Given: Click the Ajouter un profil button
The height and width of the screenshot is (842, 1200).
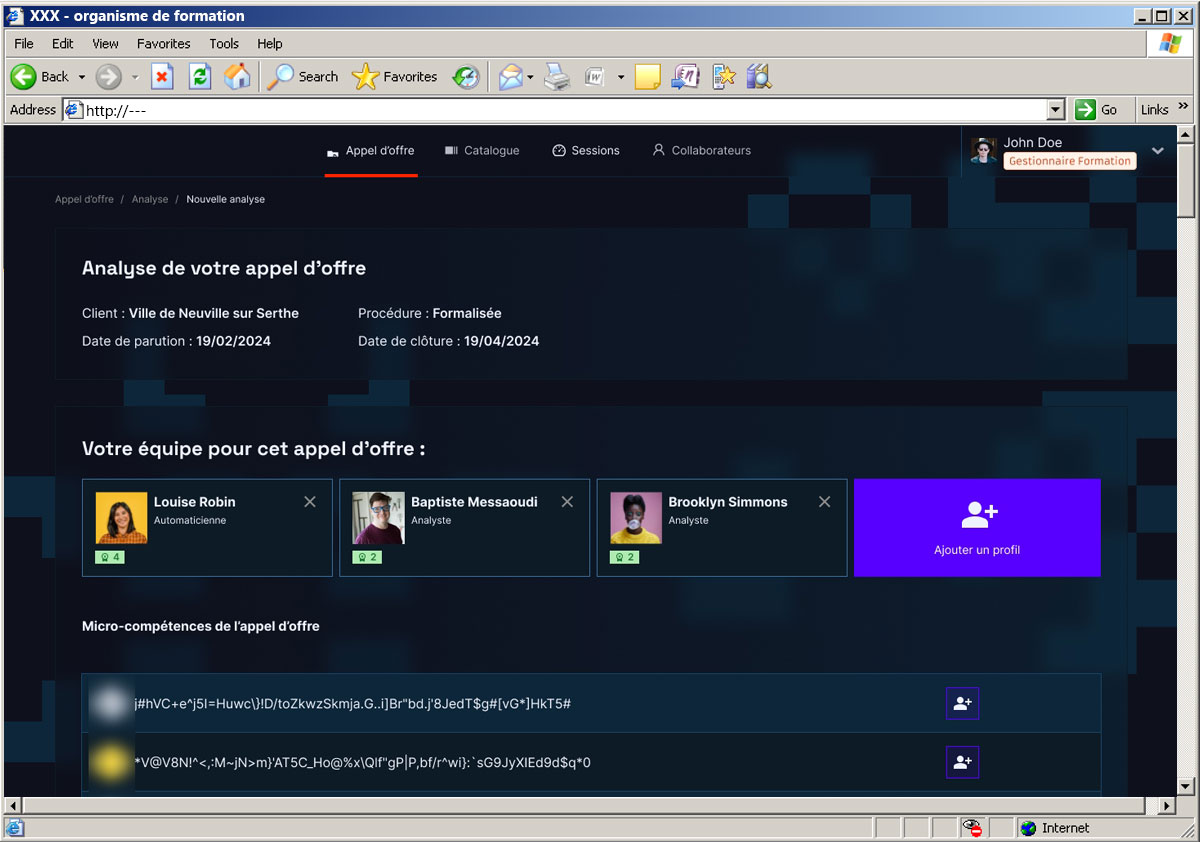Looking at the screenshot, I should (977, 528).
